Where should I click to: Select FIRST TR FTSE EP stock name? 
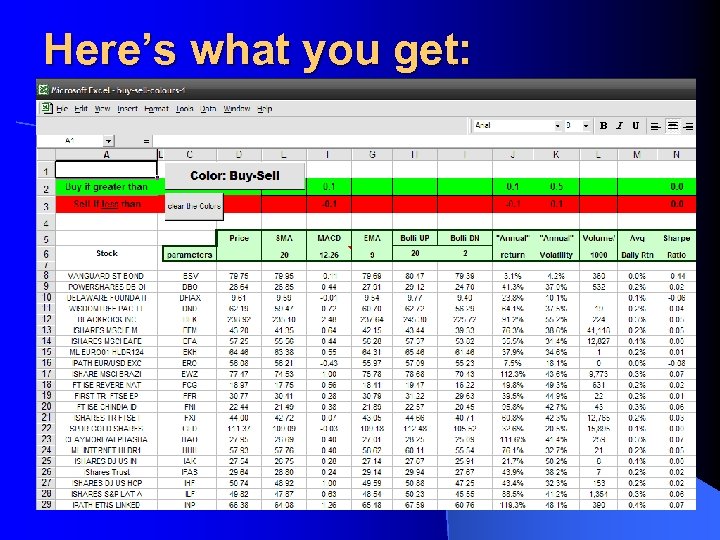106,396
